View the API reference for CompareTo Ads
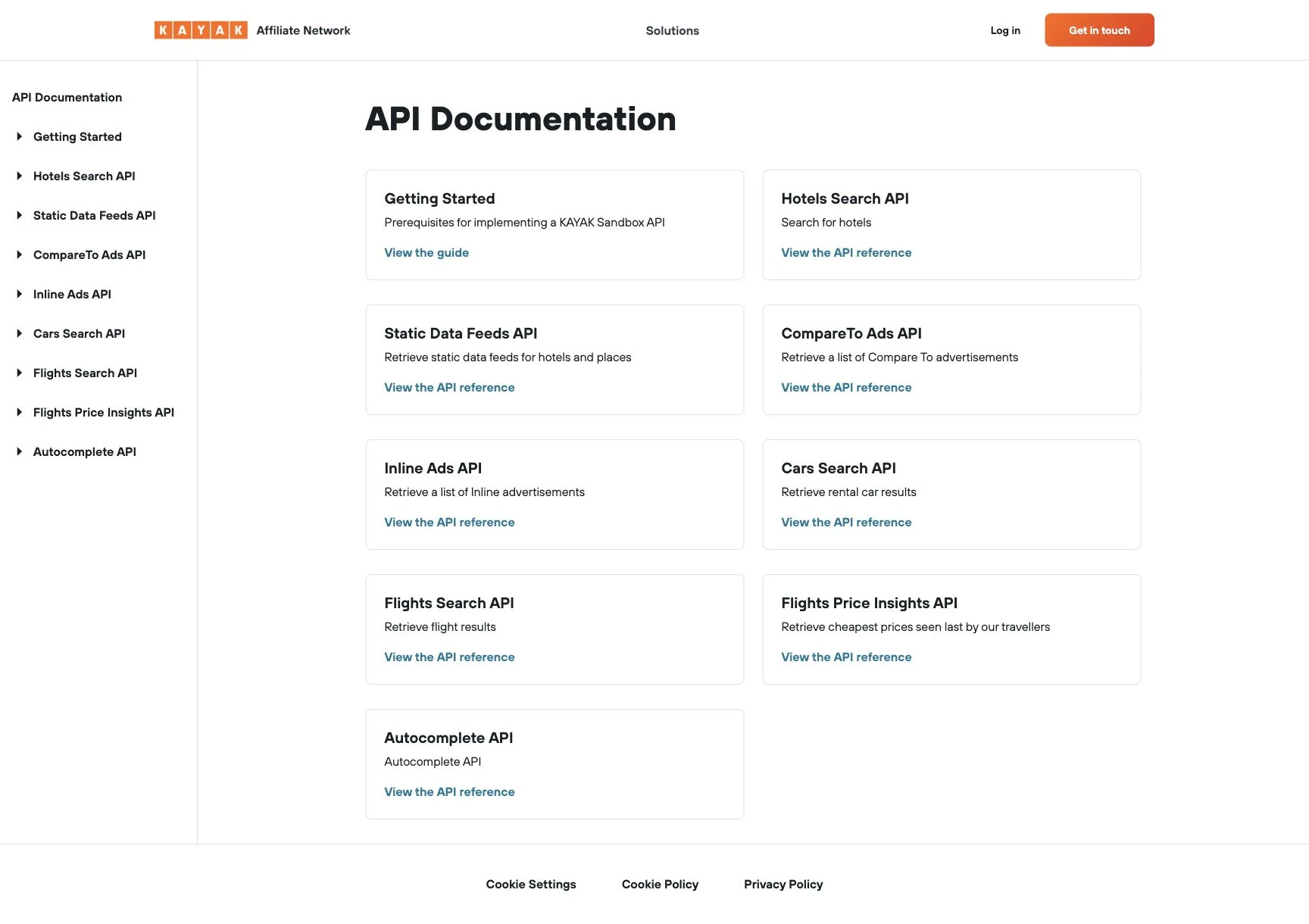 tap(846, 387)
